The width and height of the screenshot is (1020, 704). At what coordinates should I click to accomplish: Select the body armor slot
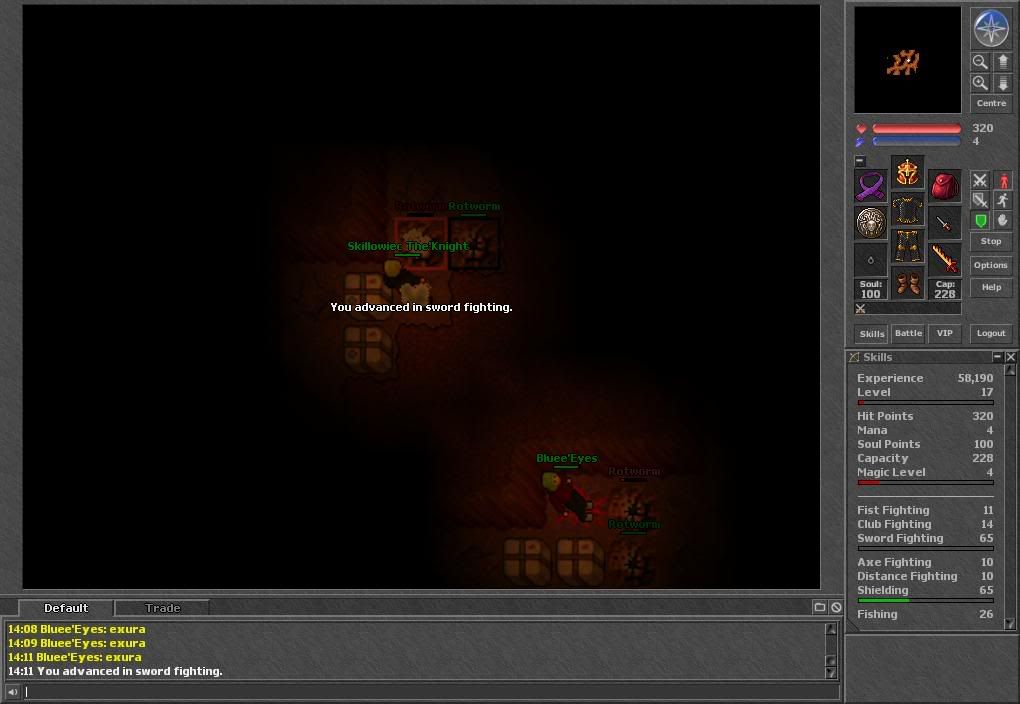click(907, 210)
